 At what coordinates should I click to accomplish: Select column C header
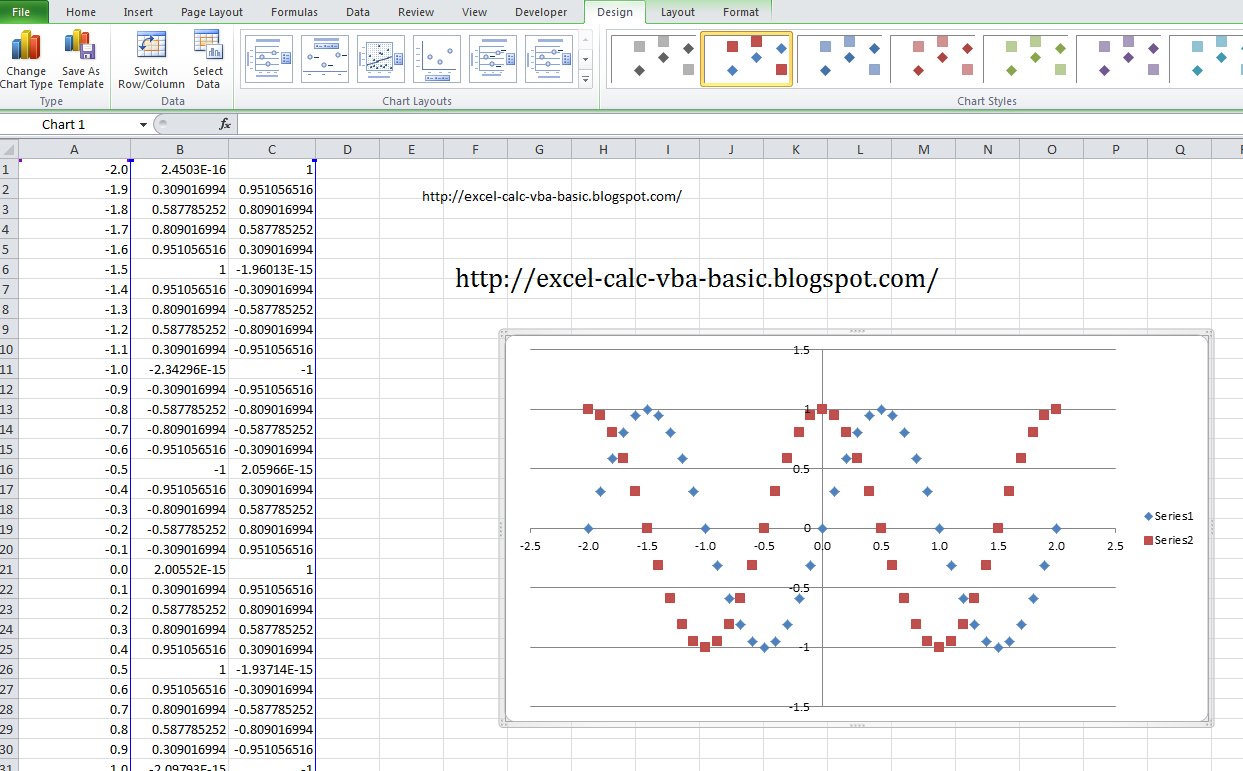272,150
